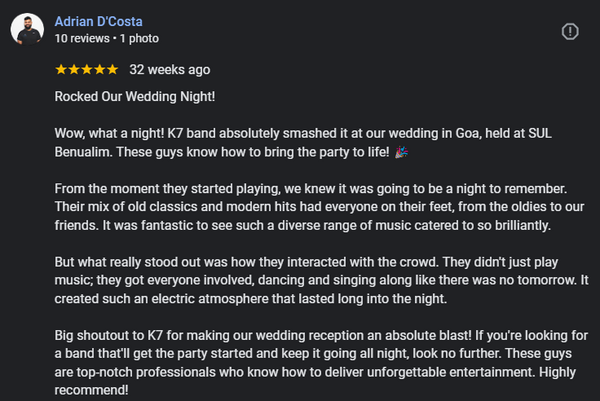Open the Adrian D'Costa profile link

click(x=98, y=21)
